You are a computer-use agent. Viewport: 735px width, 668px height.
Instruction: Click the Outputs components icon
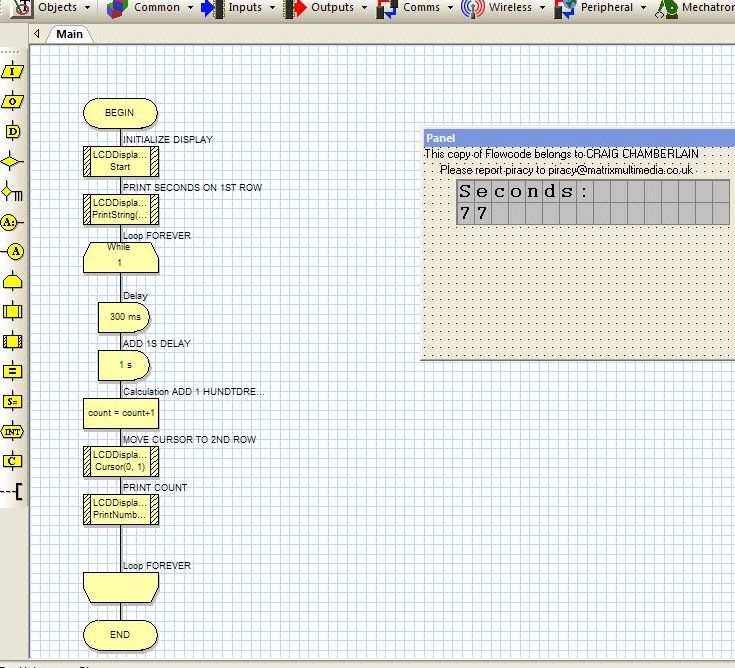coord(295,8)
